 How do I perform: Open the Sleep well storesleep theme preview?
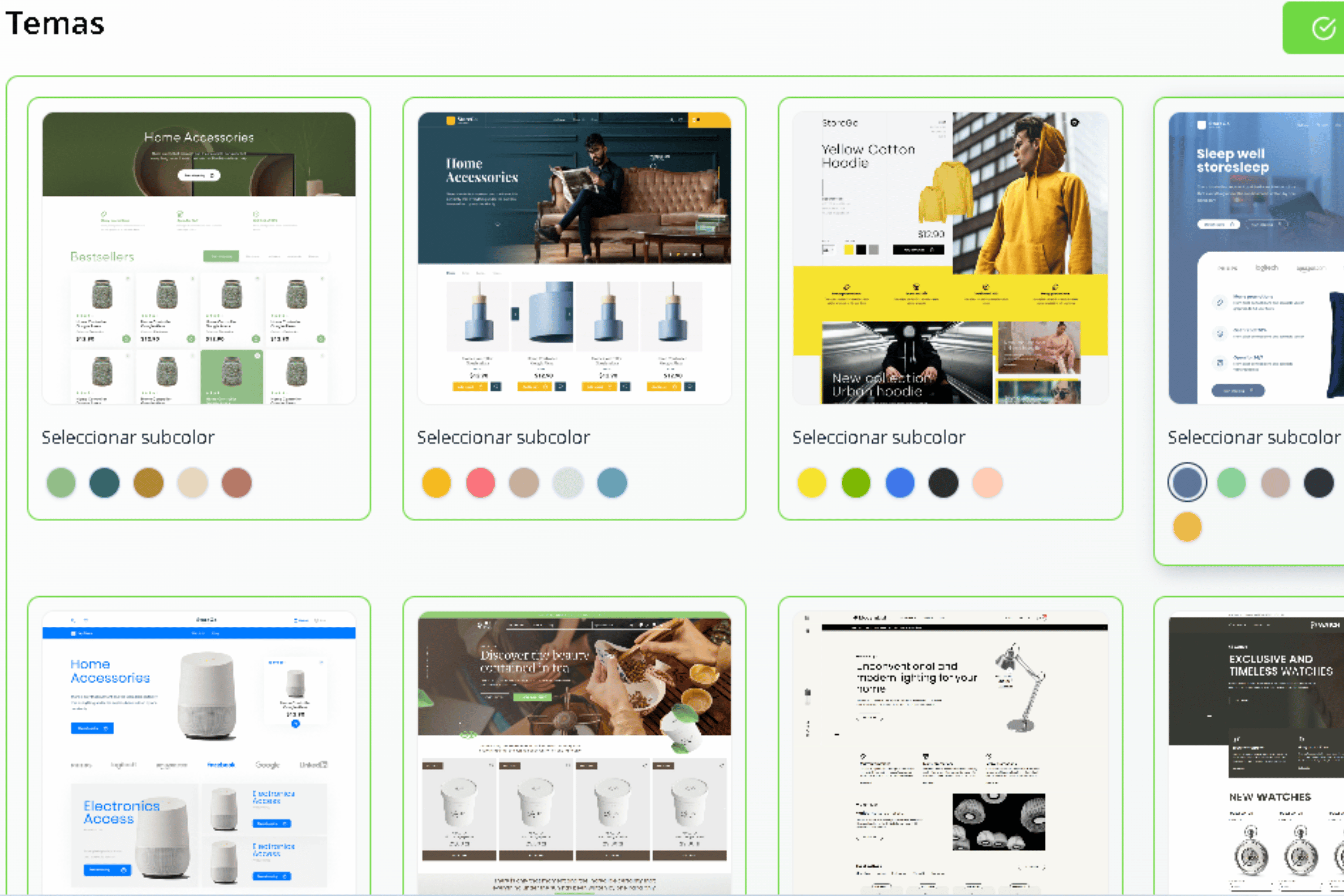(1257, 258)
